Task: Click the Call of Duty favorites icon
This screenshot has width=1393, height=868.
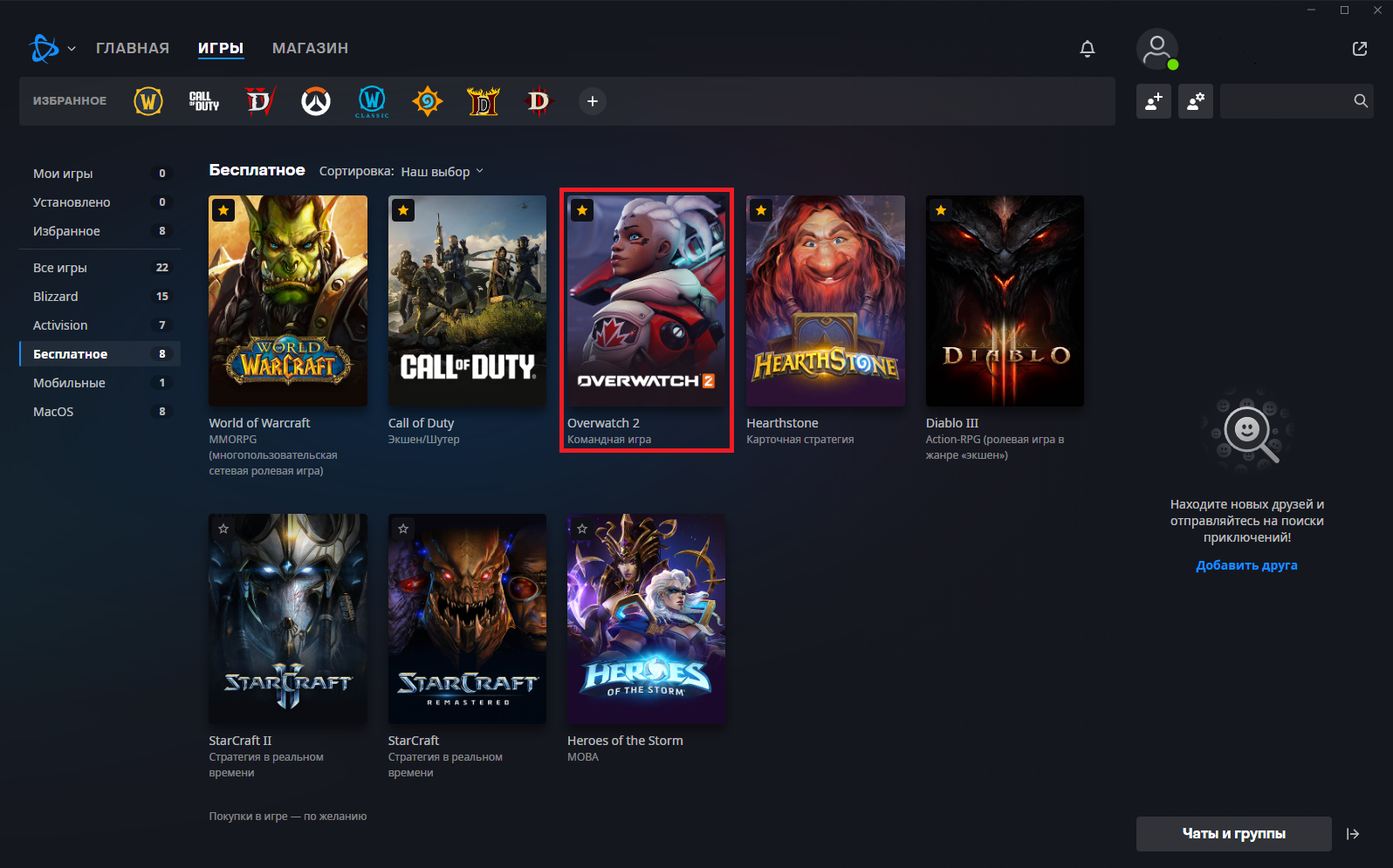Action: (x=204, y=101)
